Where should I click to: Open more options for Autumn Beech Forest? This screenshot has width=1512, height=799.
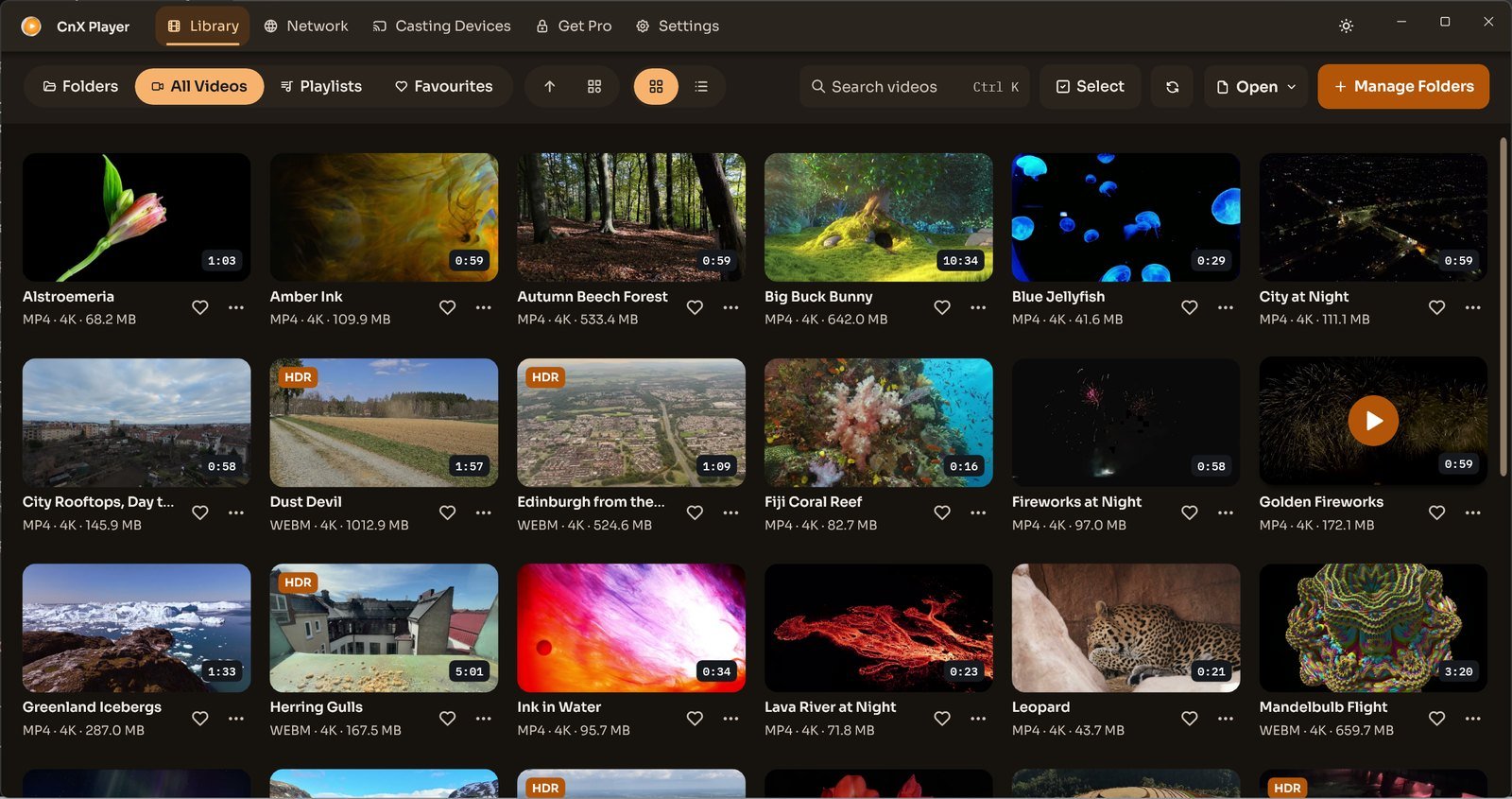(x=730, y=307)
